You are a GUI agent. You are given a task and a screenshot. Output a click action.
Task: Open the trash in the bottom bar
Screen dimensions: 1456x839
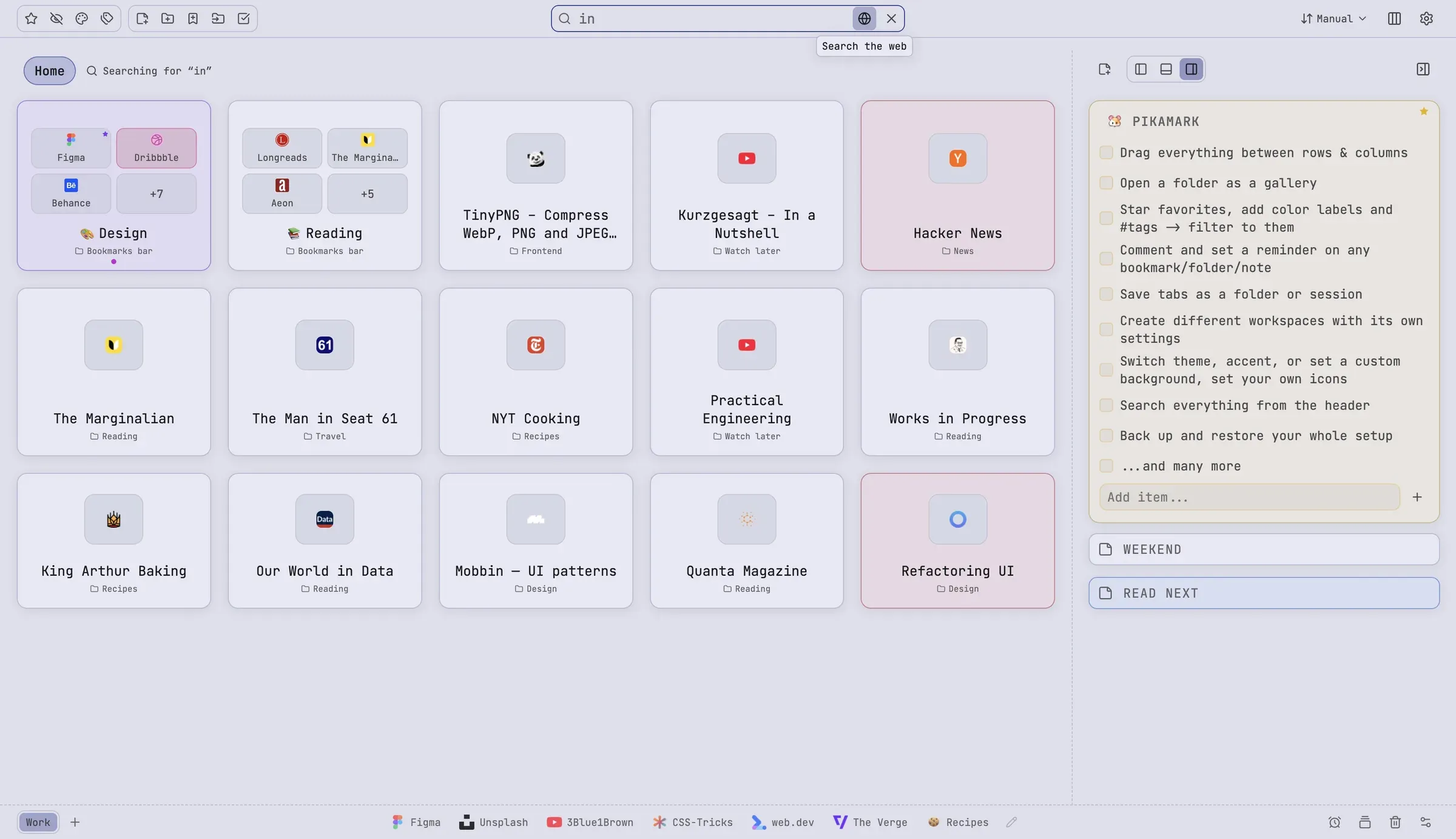pyautogui.click(x=1395, y=822)
